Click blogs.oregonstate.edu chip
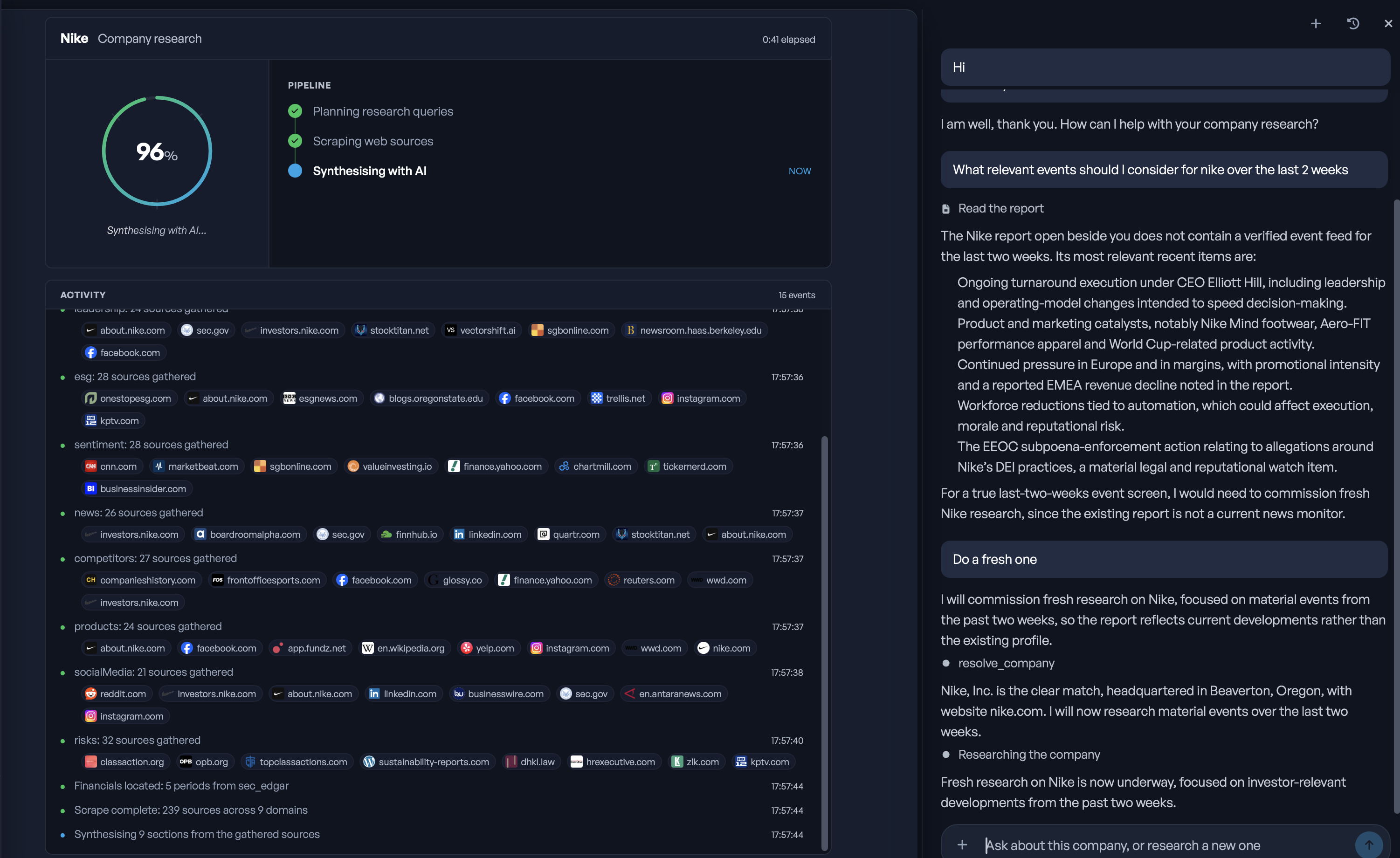Viewport: 1400px width, 858px height. pos(428,398)
